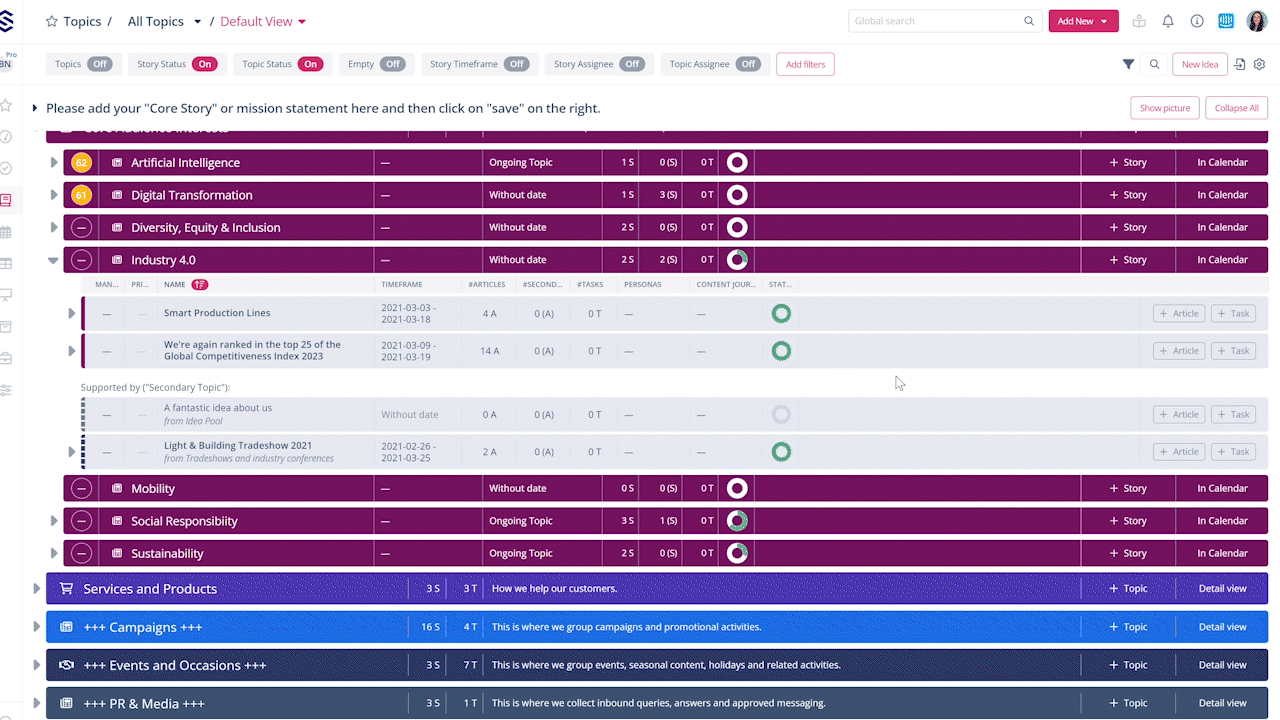Click the Add filters button
This screenshot has height=720, width=1280.
[x=805, y=64]
